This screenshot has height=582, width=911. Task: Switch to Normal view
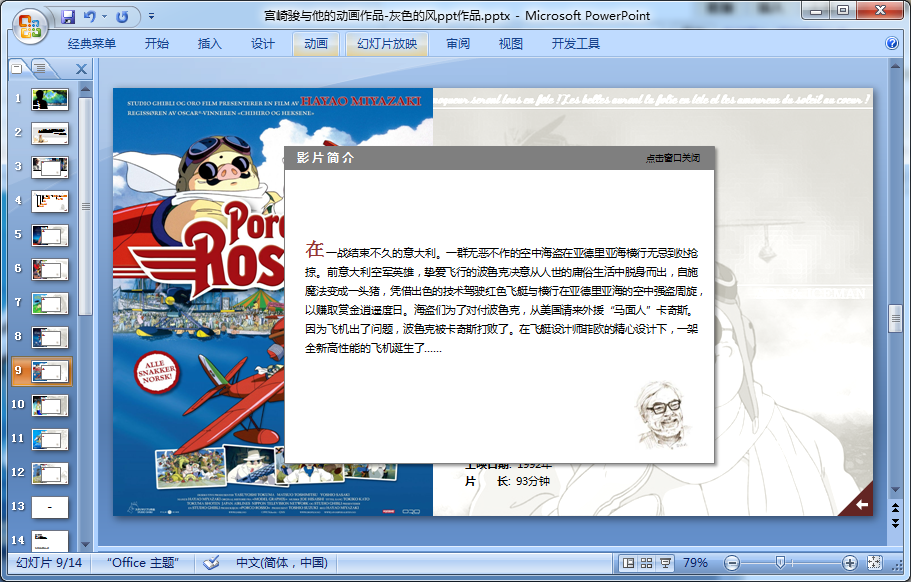(628, 563)
